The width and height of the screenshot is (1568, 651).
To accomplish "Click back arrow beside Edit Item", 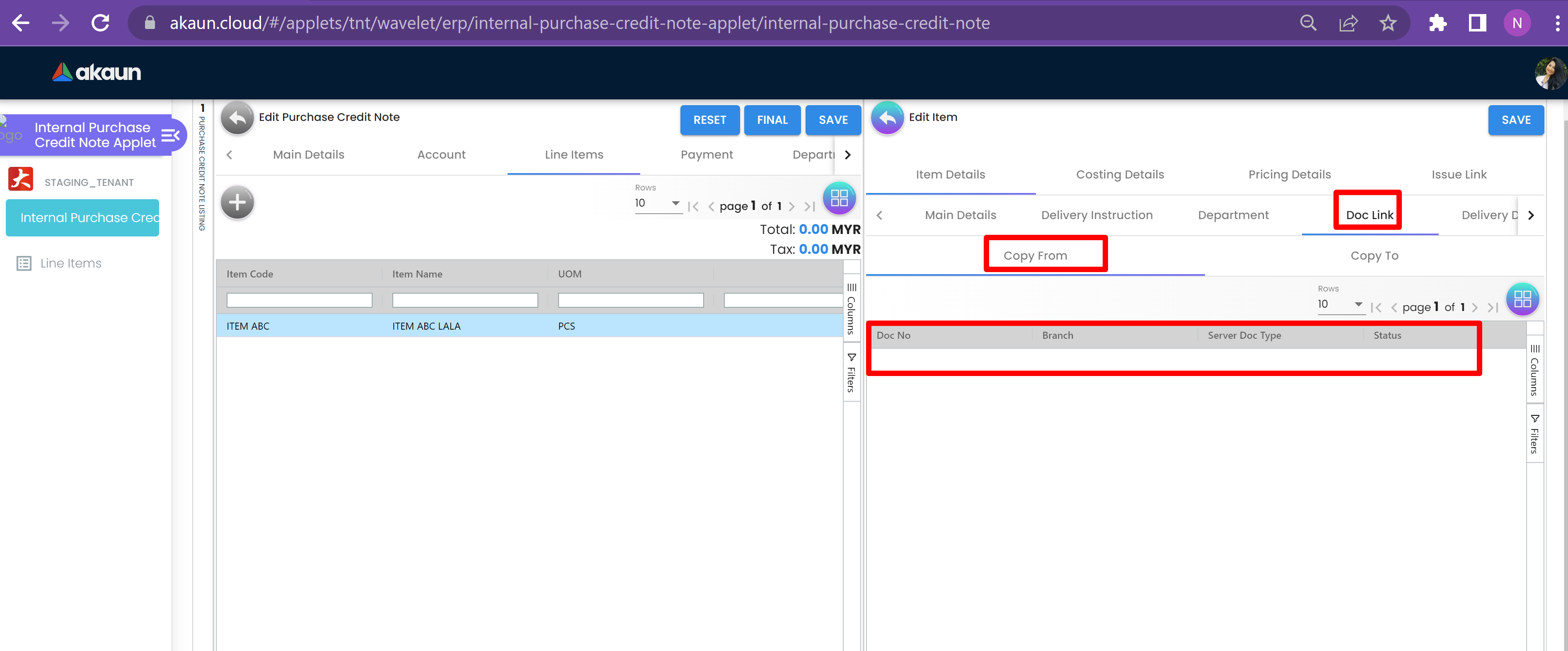I will pos(887,118).
